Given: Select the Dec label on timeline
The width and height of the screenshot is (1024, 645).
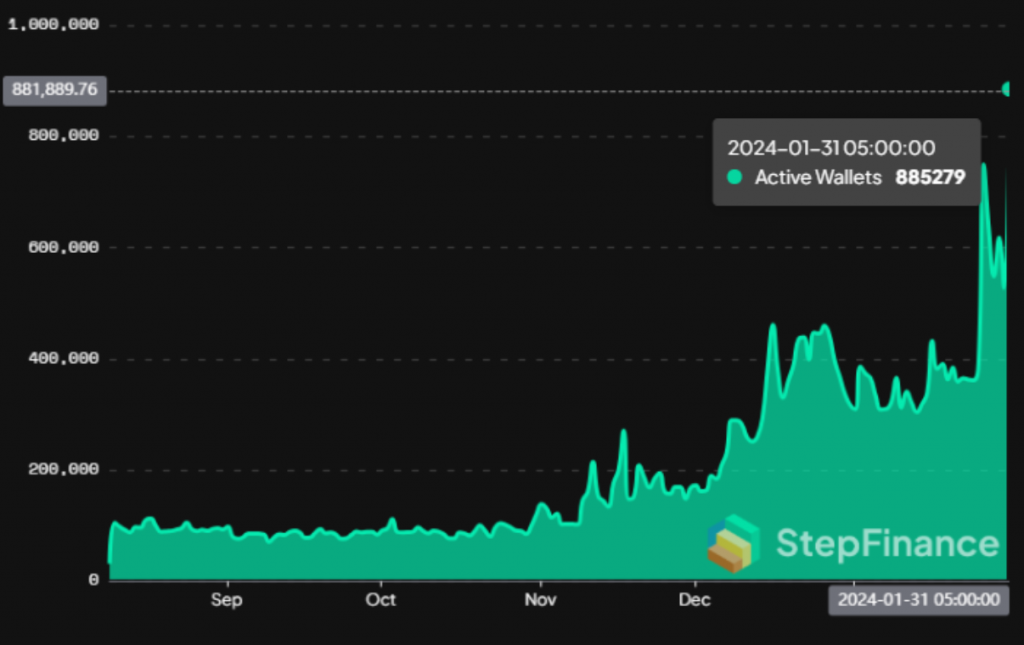Looking at the screenshot, I should 694,600.
